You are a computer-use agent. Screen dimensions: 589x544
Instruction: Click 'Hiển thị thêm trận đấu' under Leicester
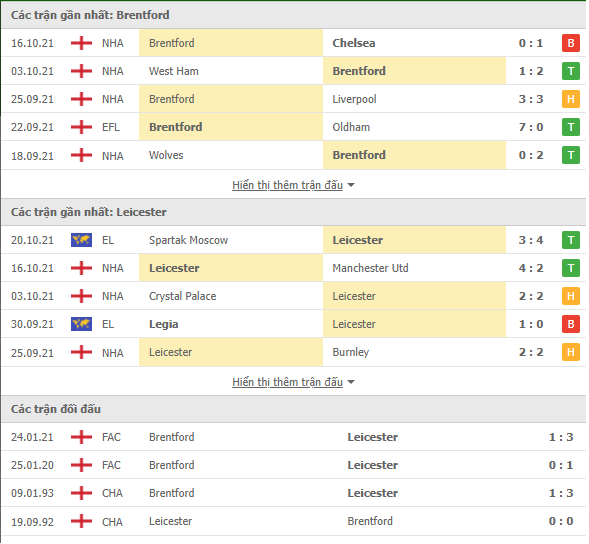288,382
